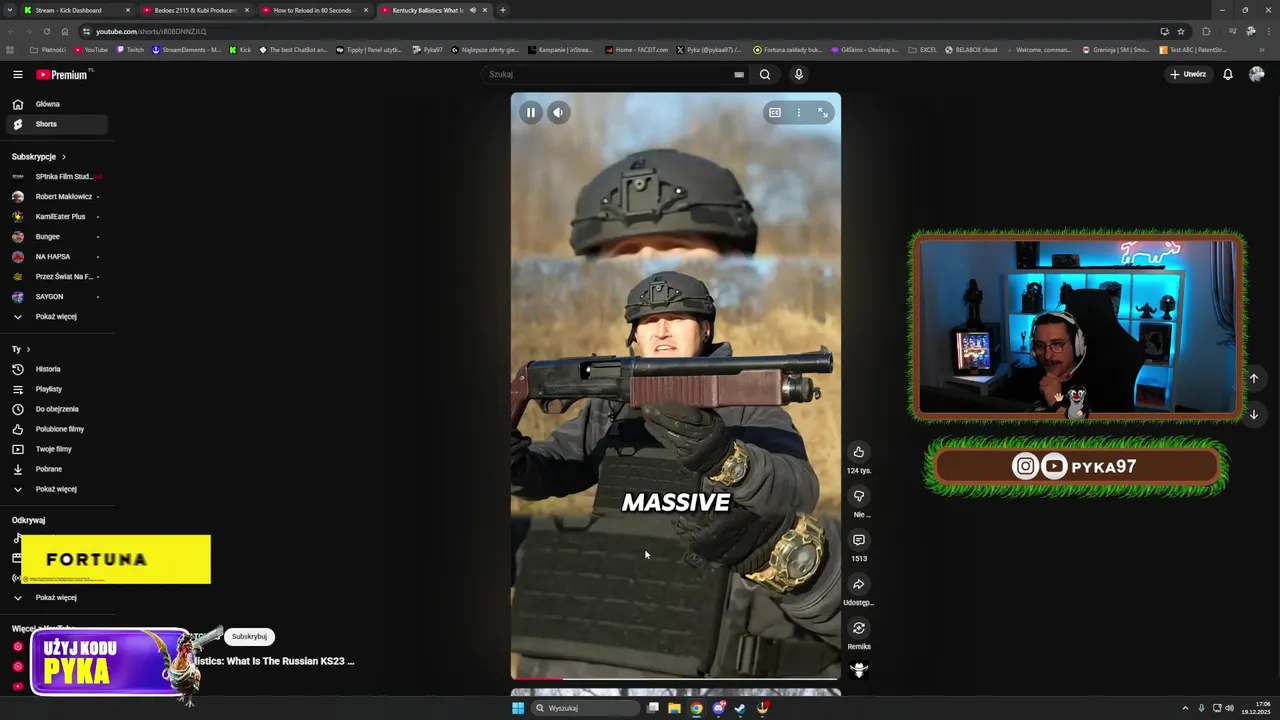Screen dimensions: 1280x720
Task: Dislike the Short video
Action: click(859, 496)
